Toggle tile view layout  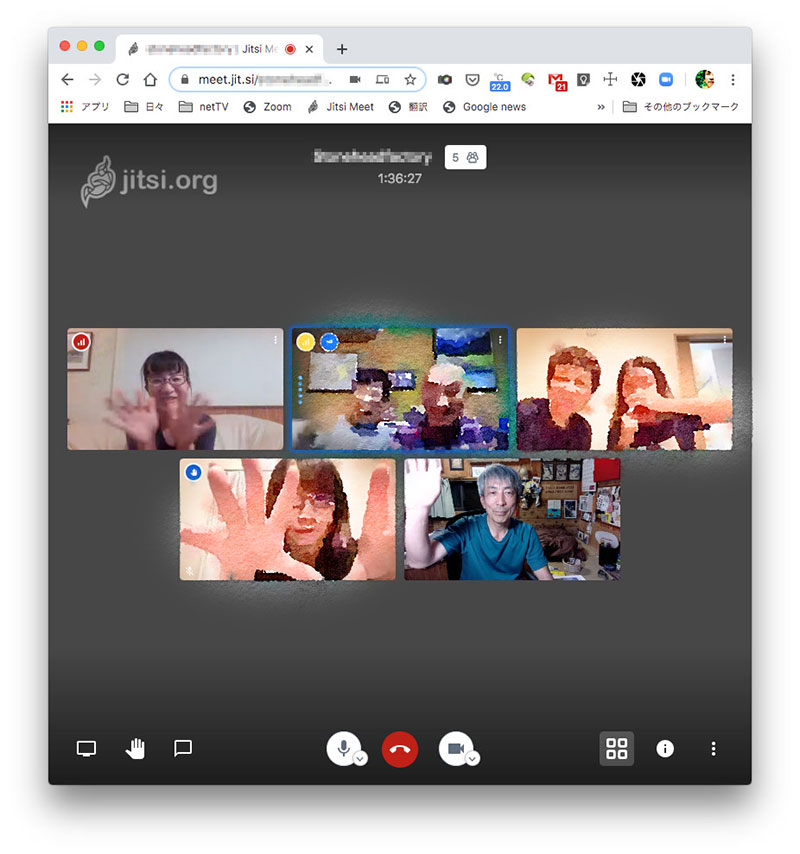617,748
